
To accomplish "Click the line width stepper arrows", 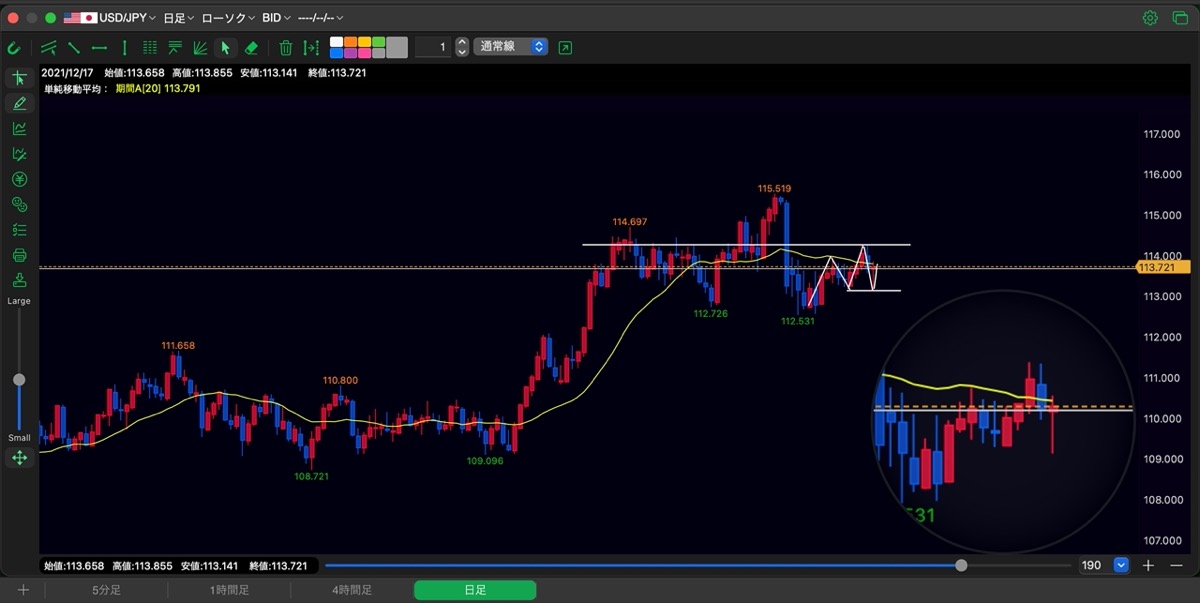I will tap(461, 47).
